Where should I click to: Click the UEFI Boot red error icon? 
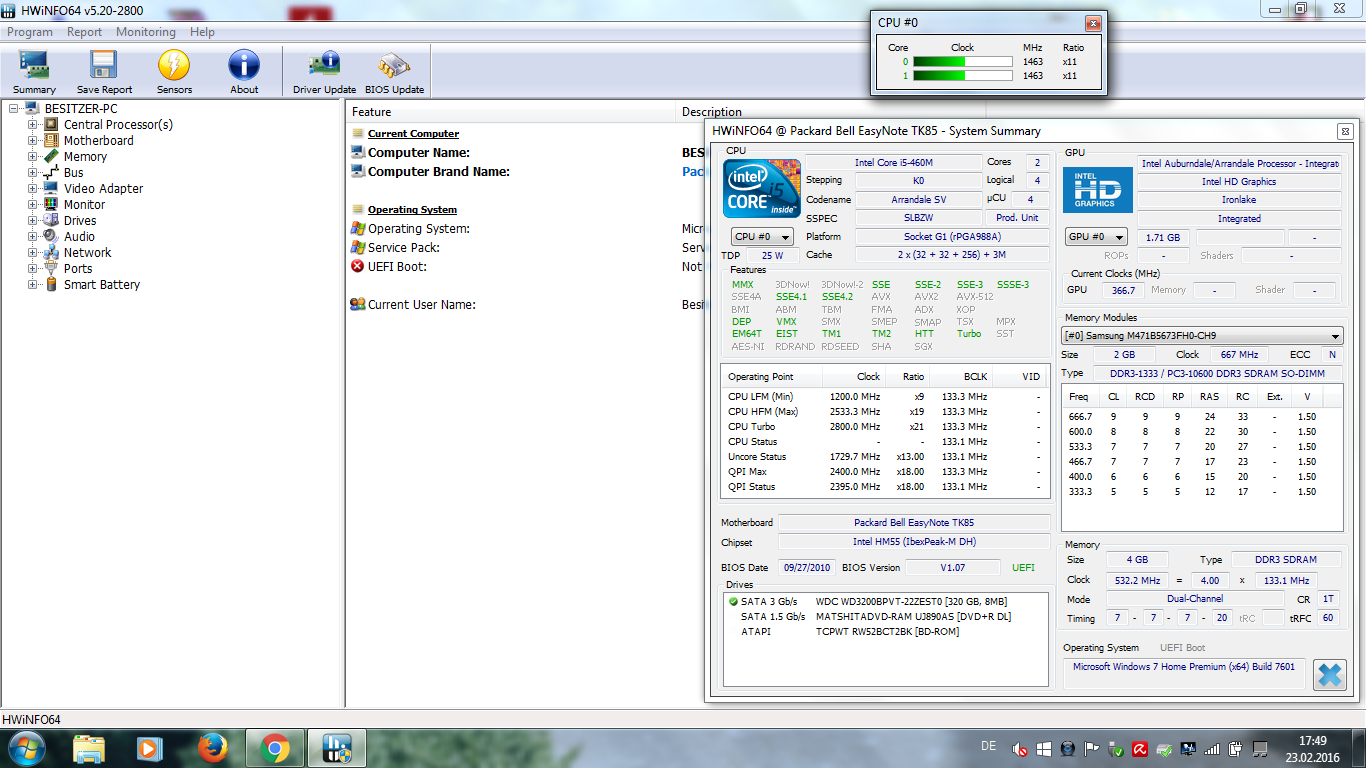coord(358,266)
